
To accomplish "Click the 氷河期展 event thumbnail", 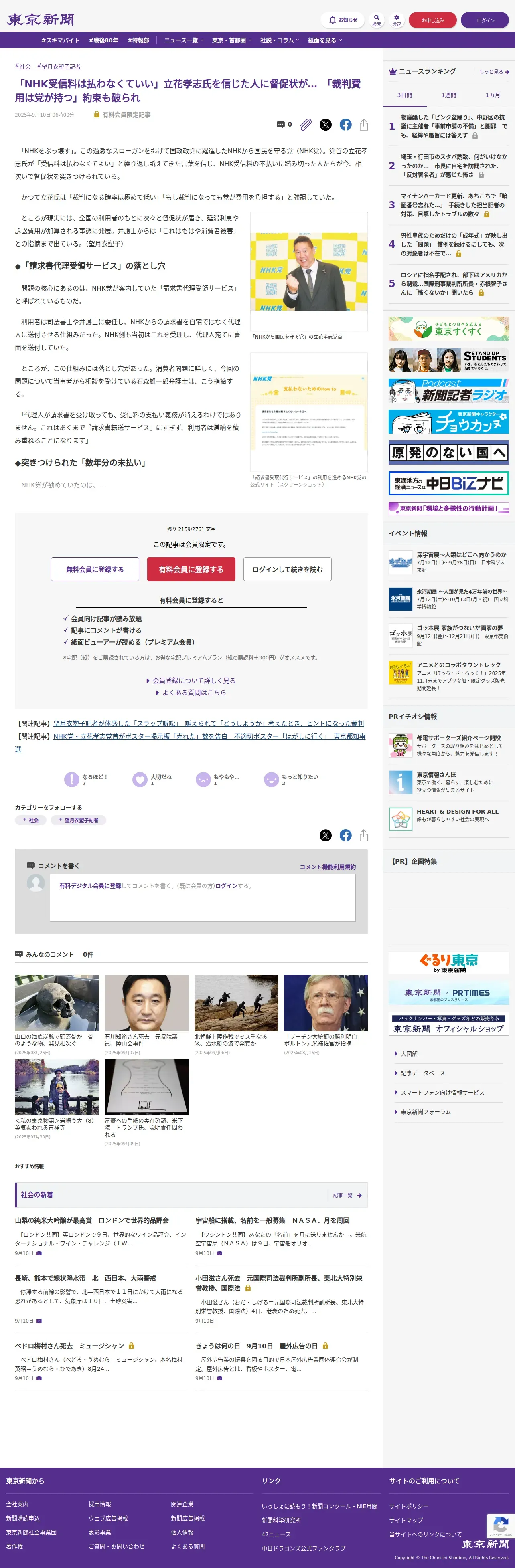I will coord(400,599).
